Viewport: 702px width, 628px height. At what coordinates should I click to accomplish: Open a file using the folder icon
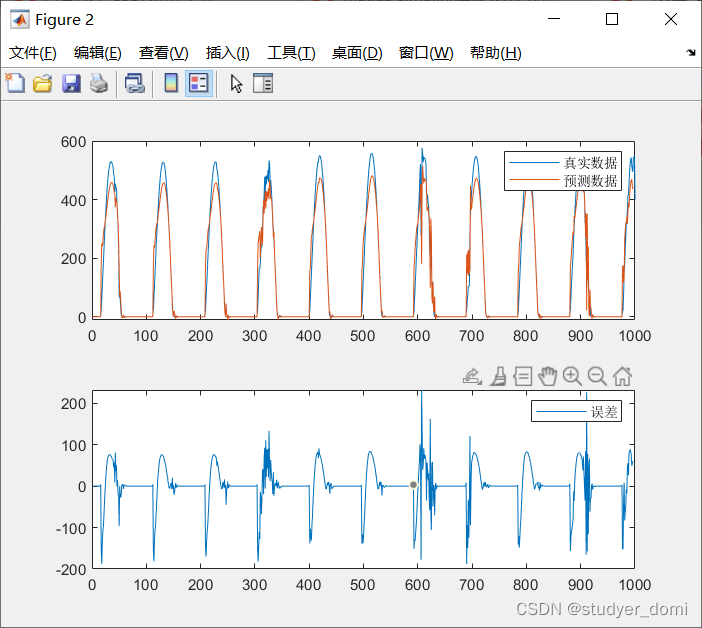tap(43, 83)
